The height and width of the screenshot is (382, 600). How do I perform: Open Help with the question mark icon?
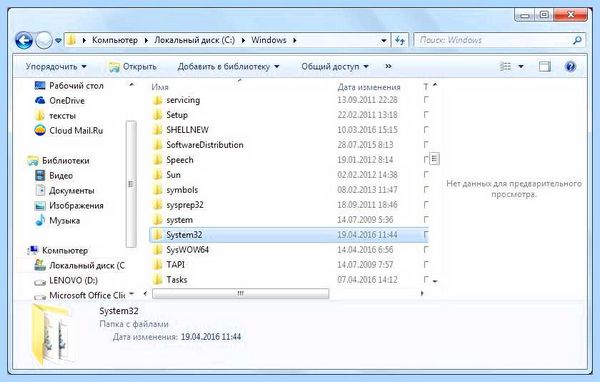point(570,67)
